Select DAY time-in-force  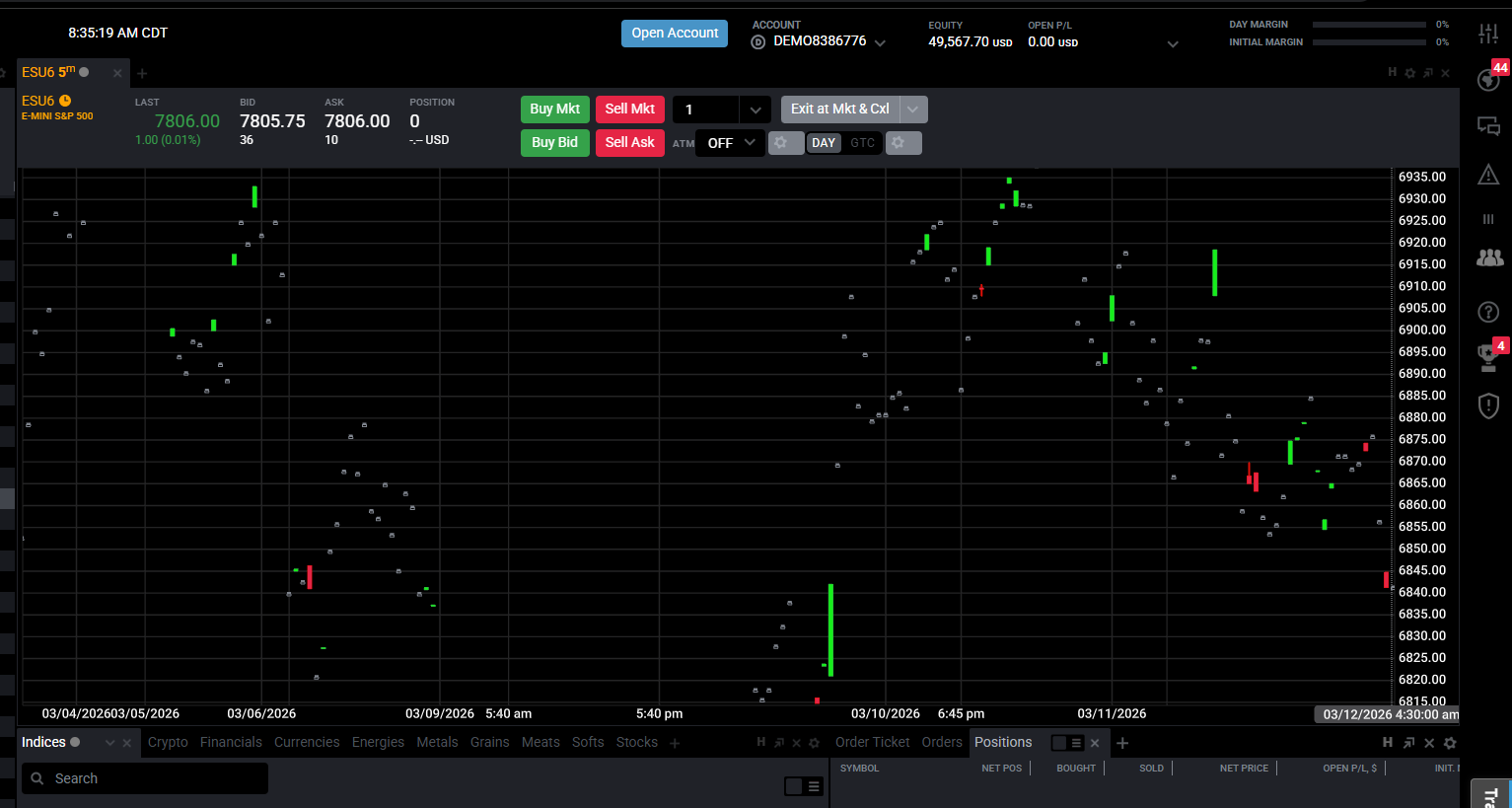pyautogui.click(x=824, y=143)
